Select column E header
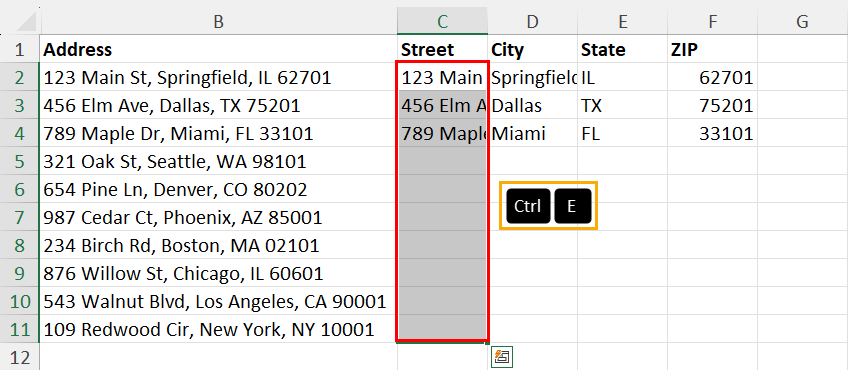848x370 pixels. click(x=622, y=21)
